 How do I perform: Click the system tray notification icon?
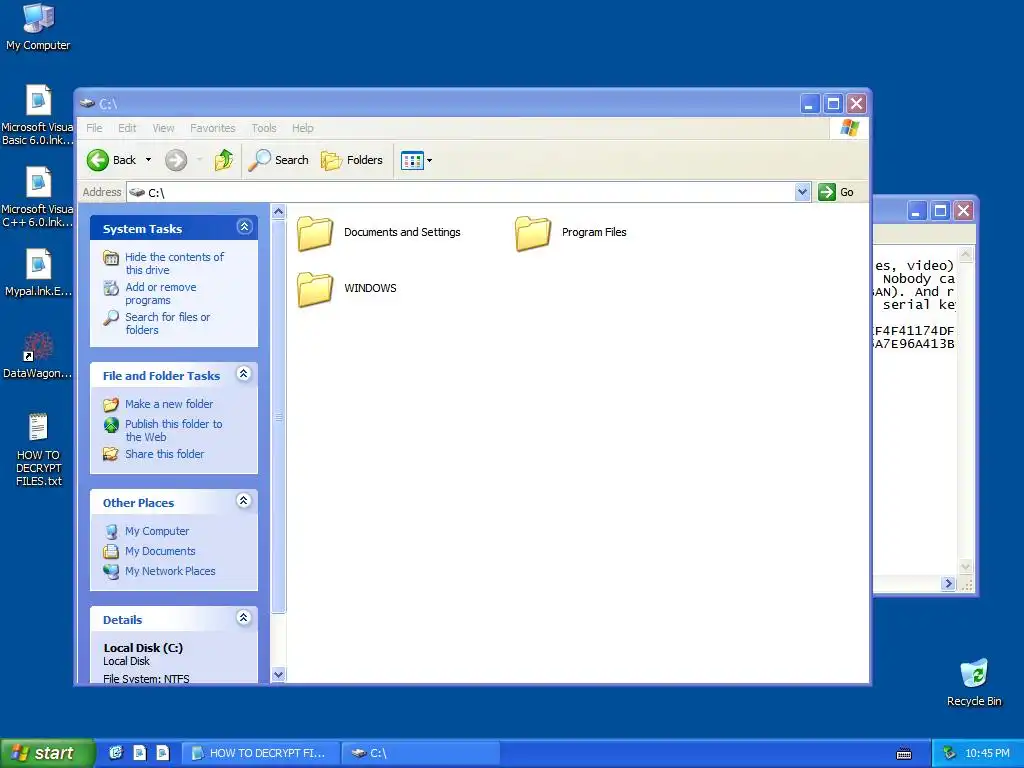pos(950,753)
